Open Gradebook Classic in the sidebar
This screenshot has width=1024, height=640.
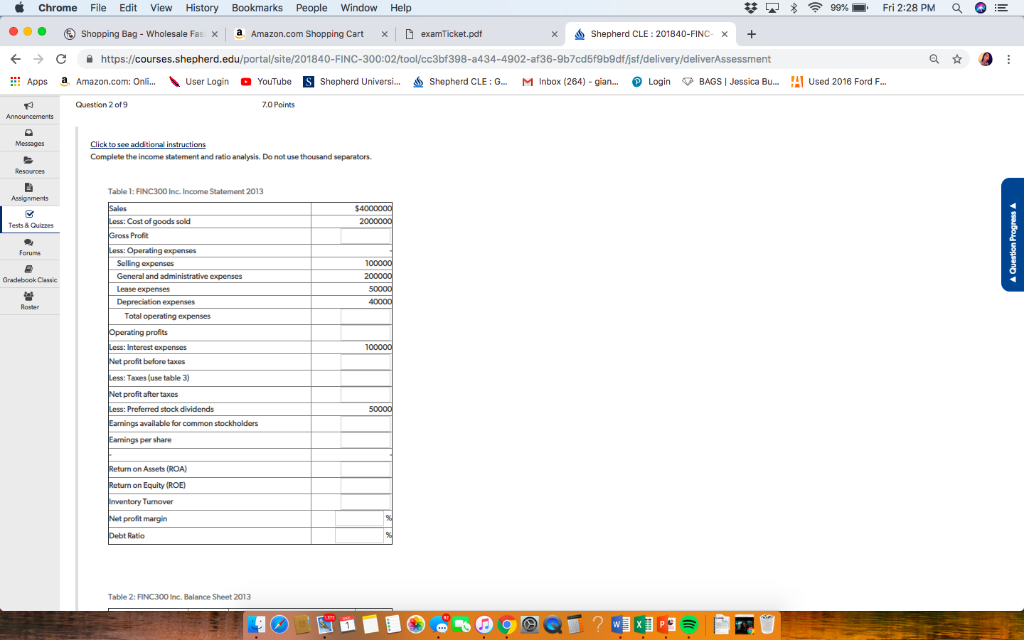tap(29, 274)
